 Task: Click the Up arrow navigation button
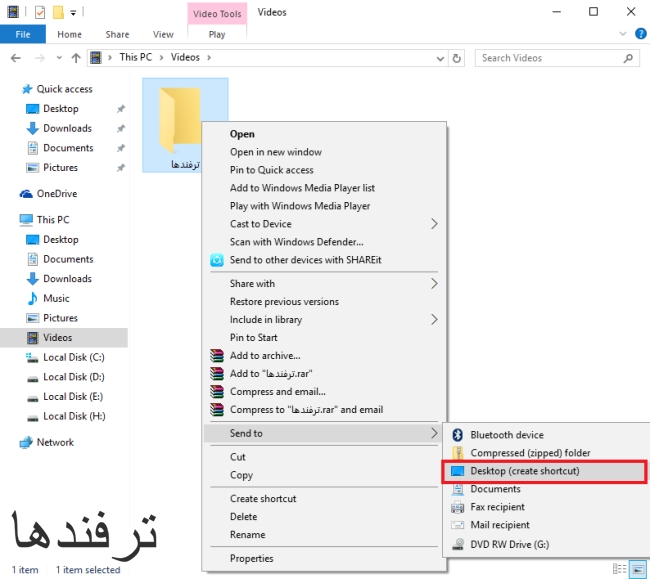click(x=76, y=58)
